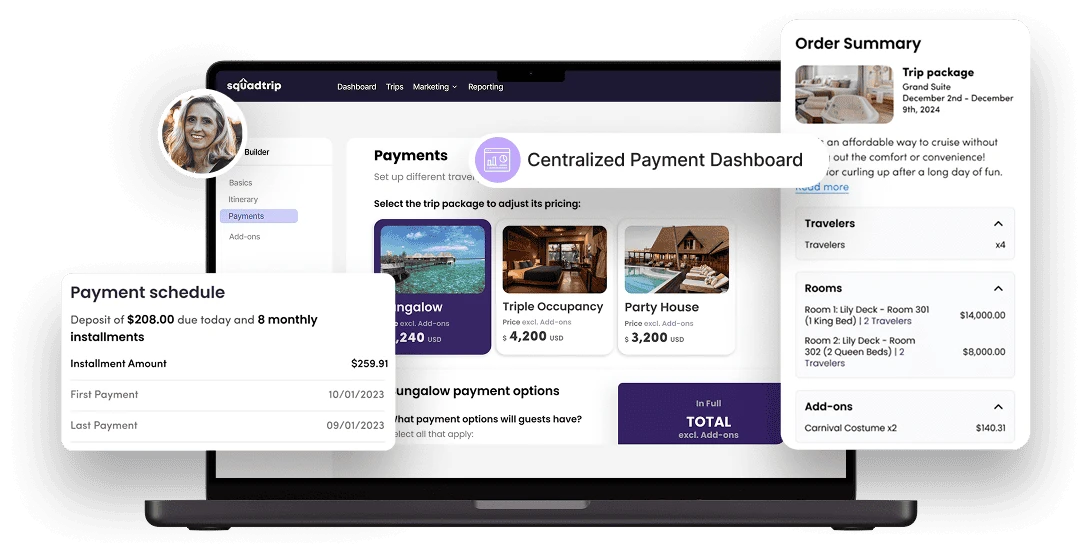Viewport: 1087px width, 552px height.
Task: Click the squadtrip logo
Action: coord(254,86)
